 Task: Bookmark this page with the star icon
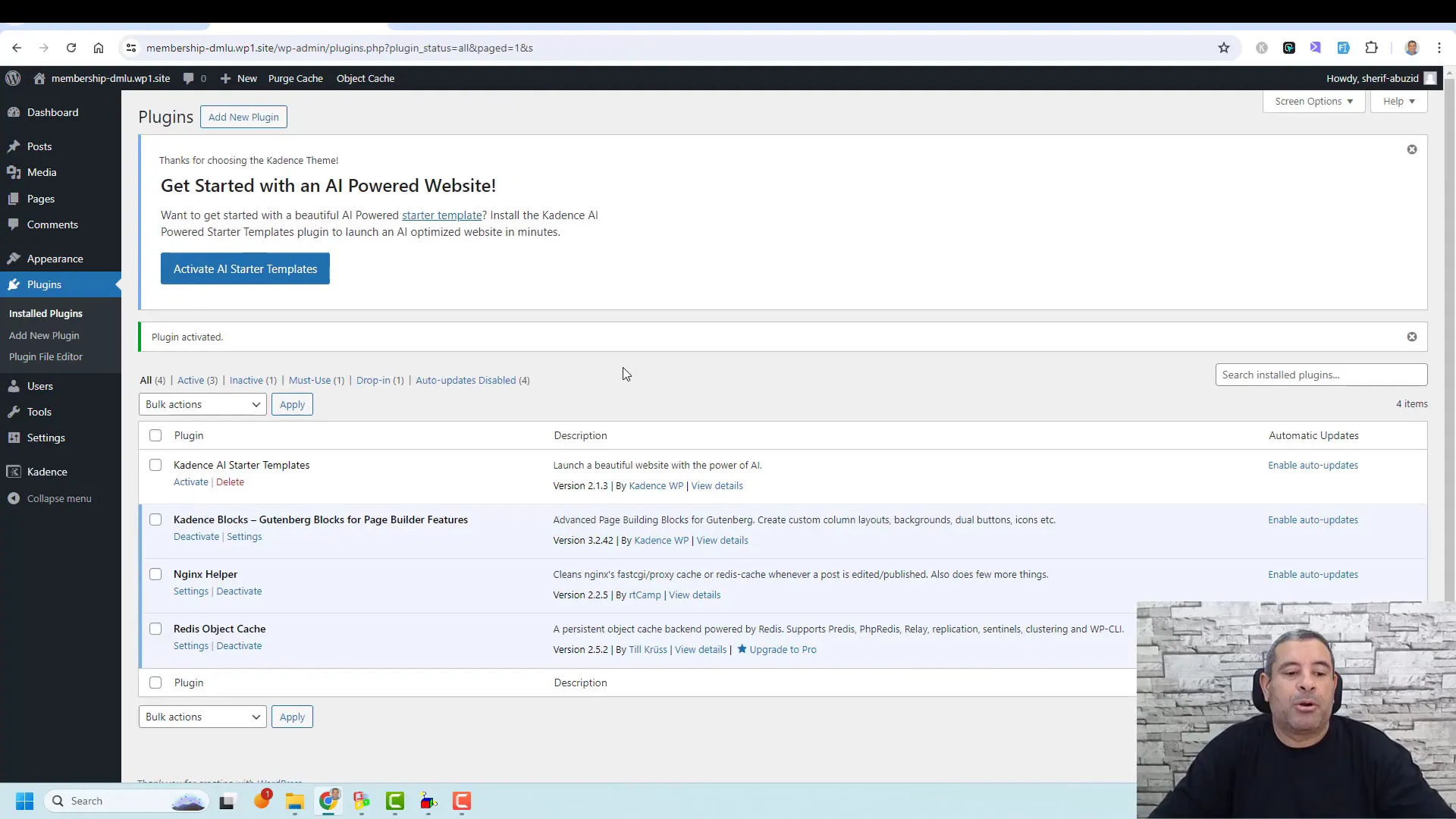click(1224, 48)
